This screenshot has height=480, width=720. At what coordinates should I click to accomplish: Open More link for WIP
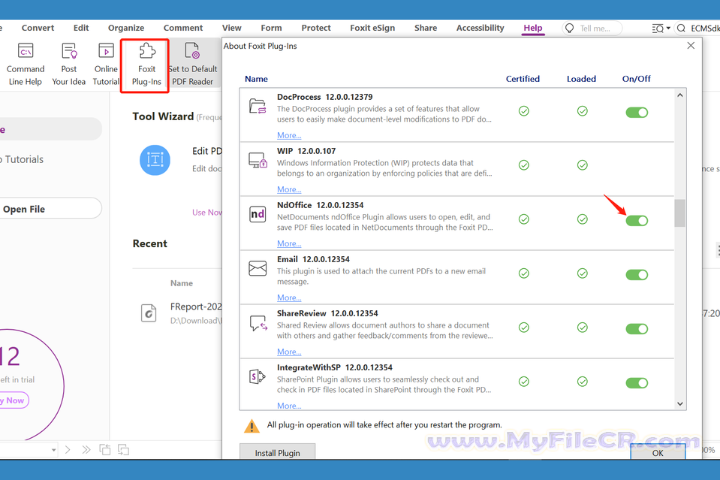click(289, 189)
